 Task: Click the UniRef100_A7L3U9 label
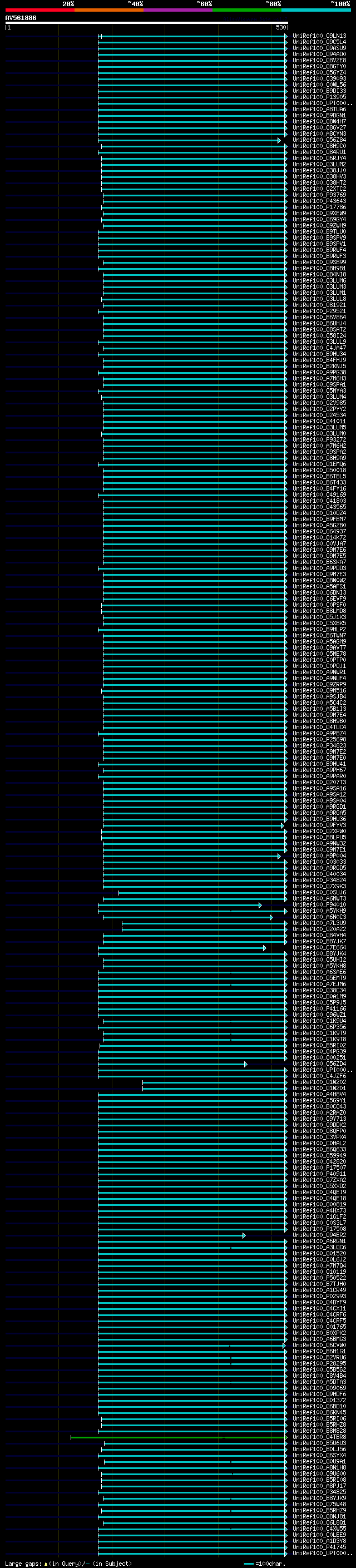pos(319,923)
